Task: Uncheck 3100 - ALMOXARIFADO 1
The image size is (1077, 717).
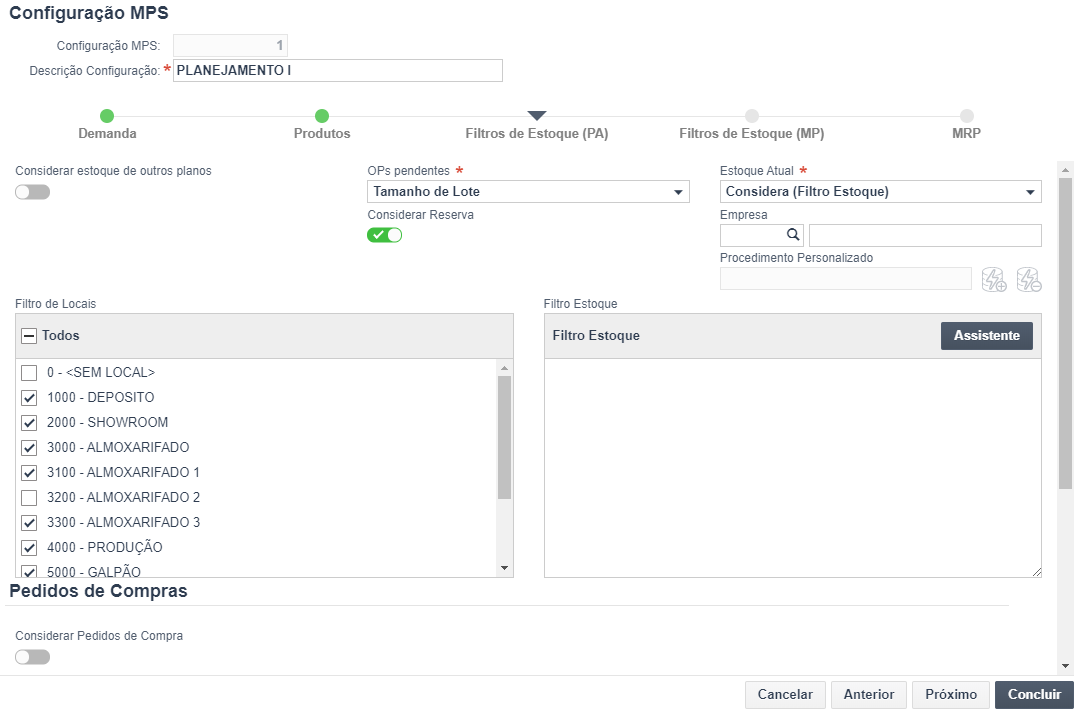Action: [x=29, y=473]
